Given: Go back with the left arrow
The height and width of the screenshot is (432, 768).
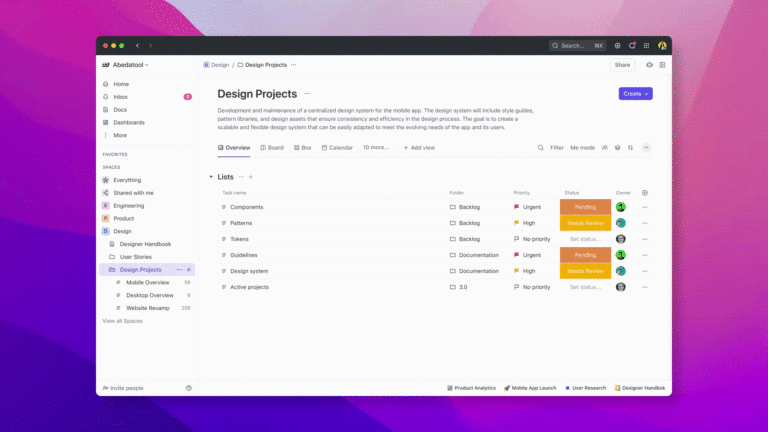Looking at the screenshot, I should point(138,46).
